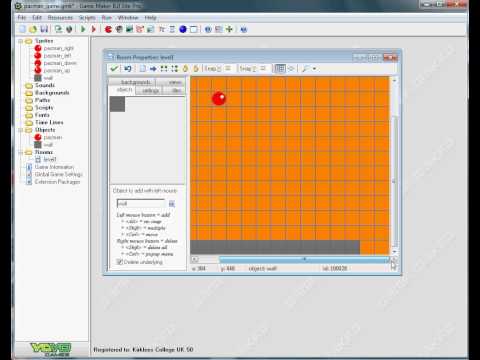
Task: Click the object name field showing wall
Action: [141, 203]
